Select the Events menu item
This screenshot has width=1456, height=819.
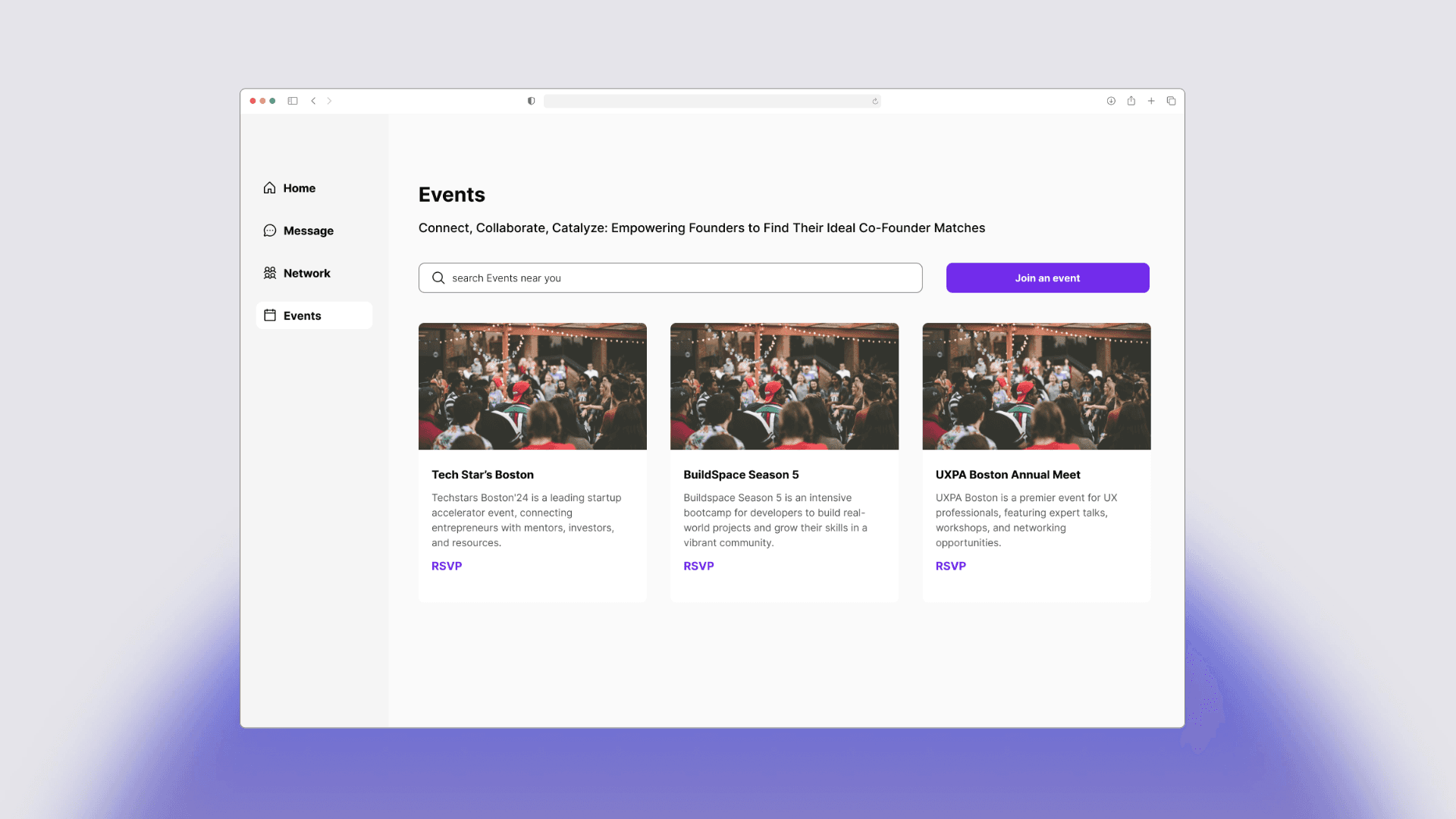pyautogui.click(x=314, y=315)
